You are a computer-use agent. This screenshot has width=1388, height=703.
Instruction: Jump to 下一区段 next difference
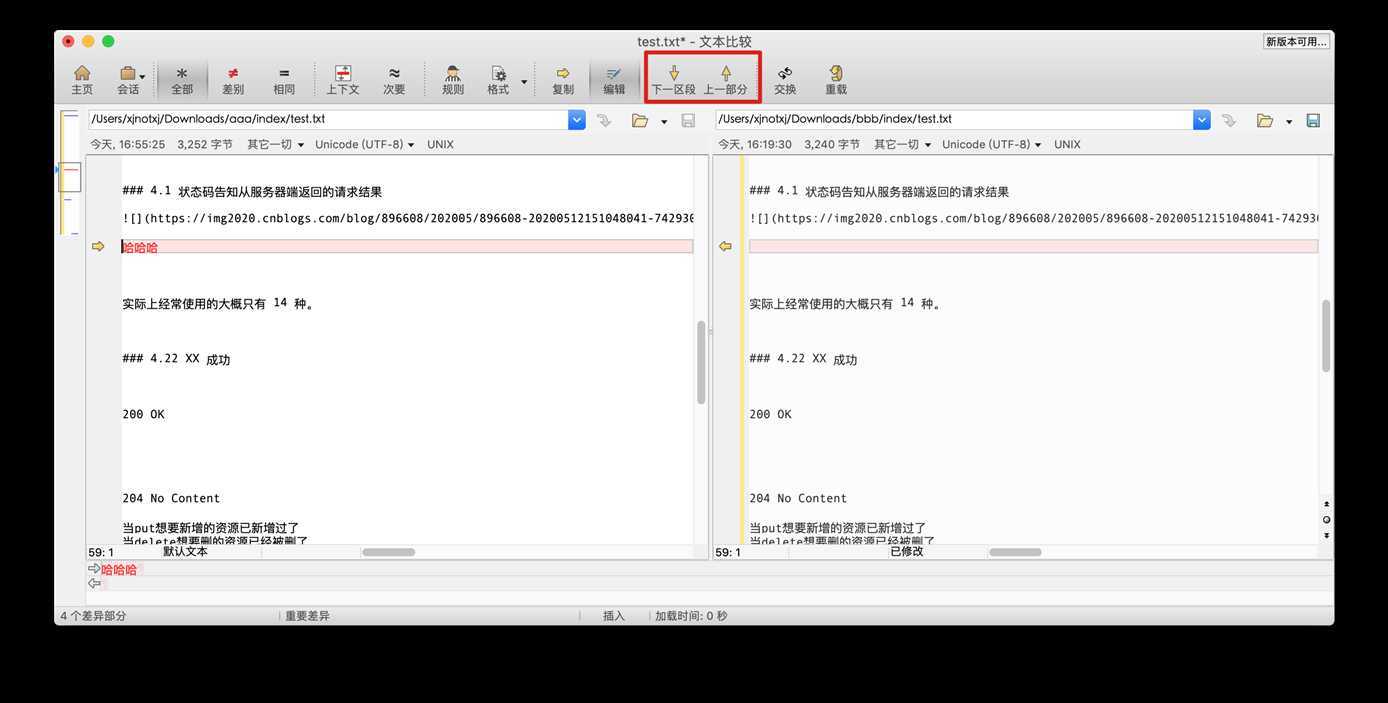click(674, 80)
